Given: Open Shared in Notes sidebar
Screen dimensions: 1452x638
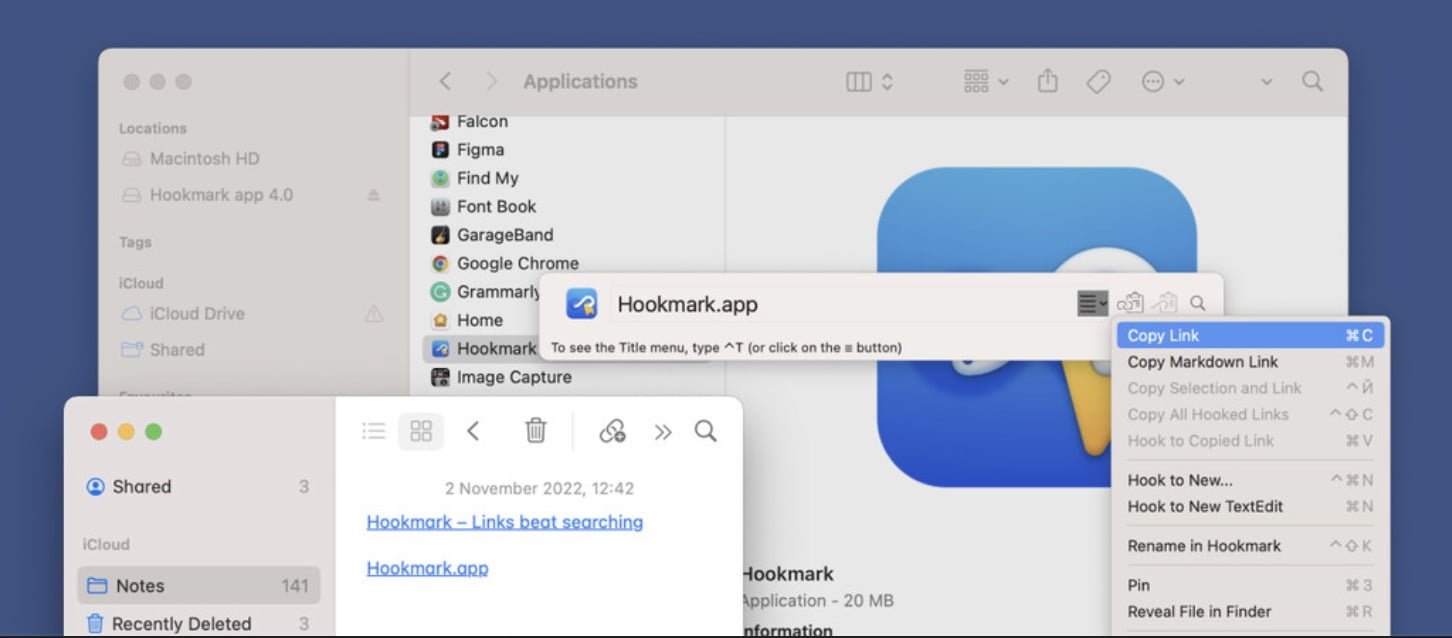Looking at the screenshot, I should [198, 487].
